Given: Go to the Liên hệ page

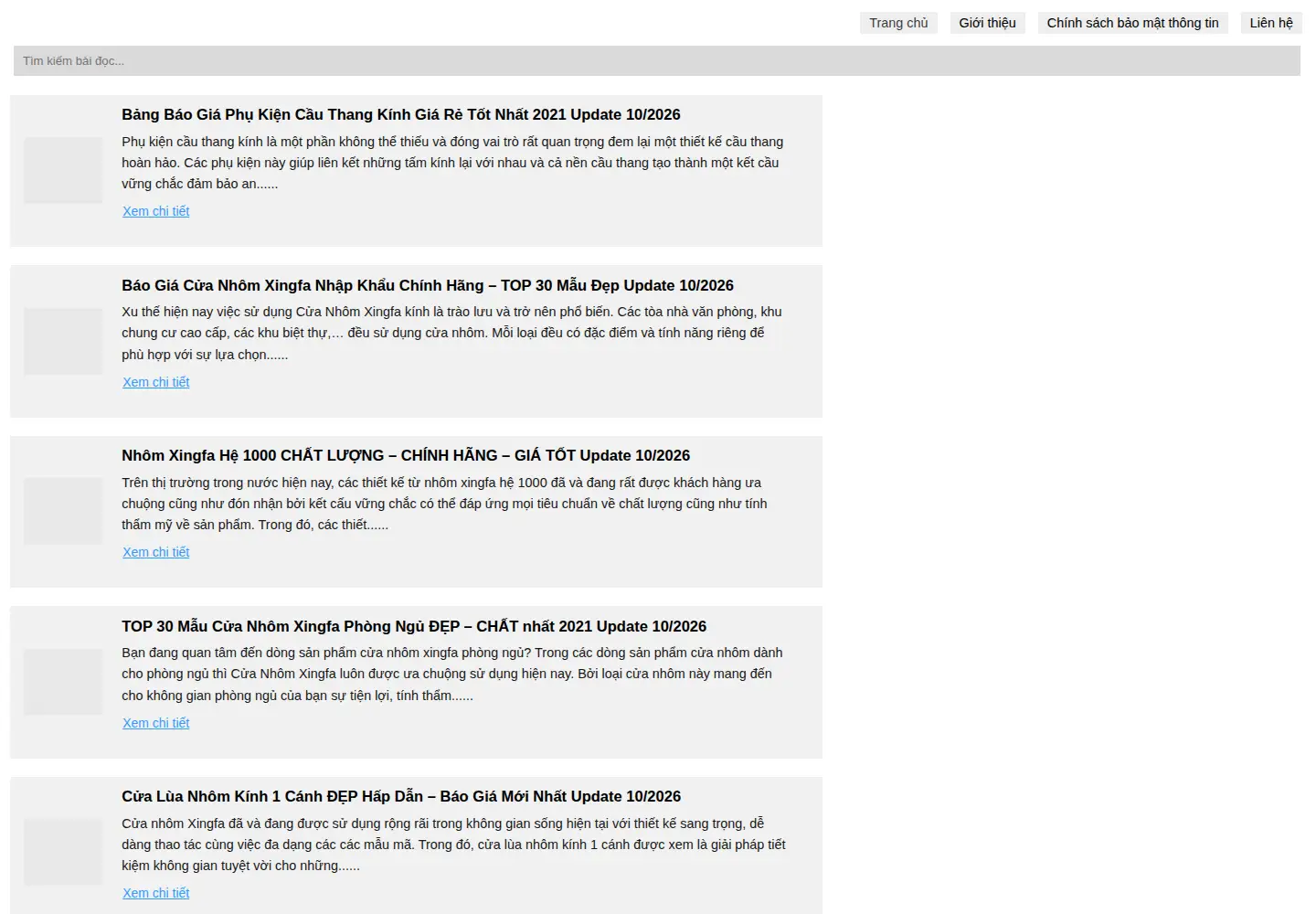Looking at the screenshot, I should (1271, 23).
